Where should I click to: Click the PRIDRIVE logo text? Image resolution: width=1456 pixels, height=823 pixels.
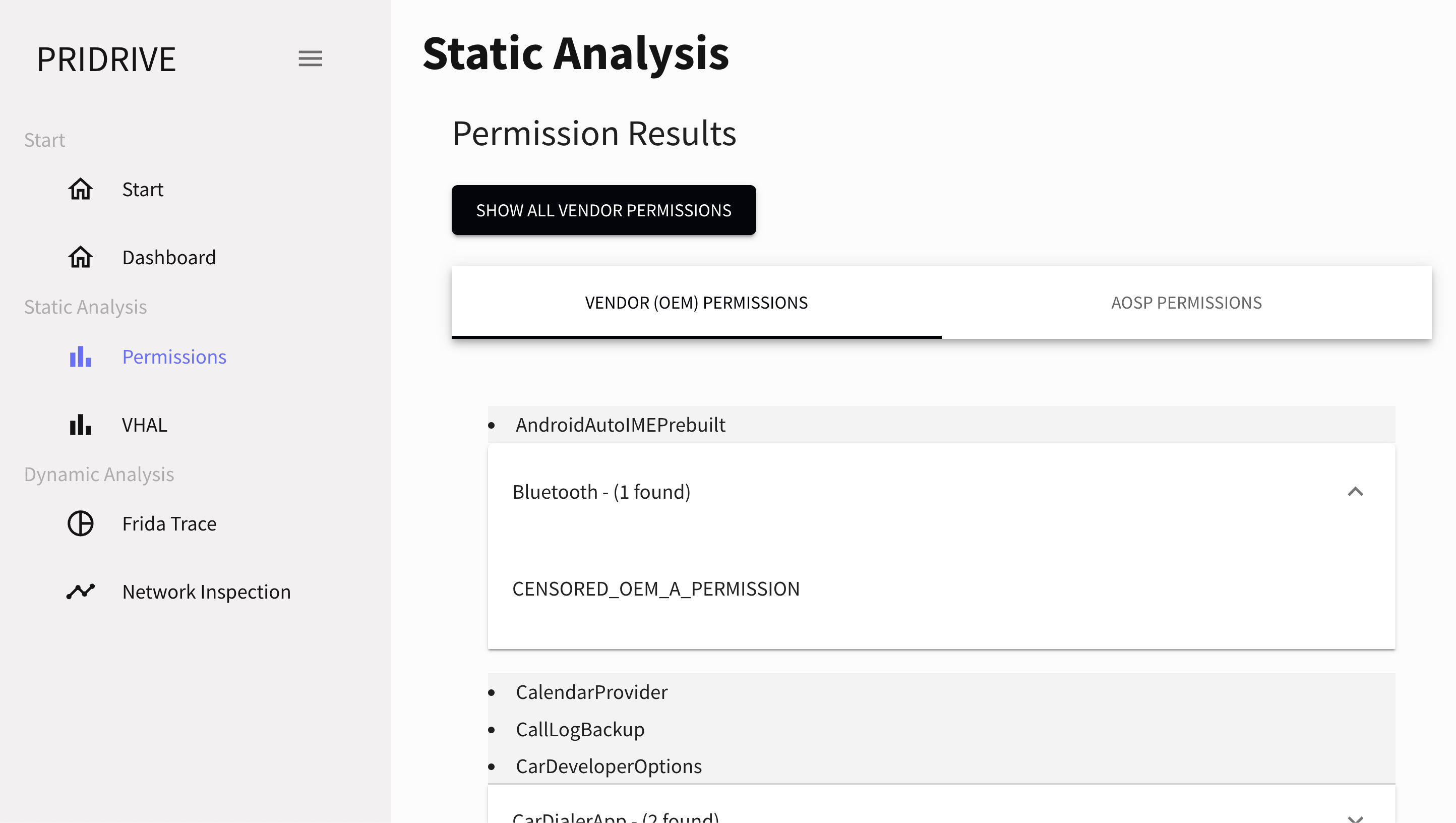[106, 59]
